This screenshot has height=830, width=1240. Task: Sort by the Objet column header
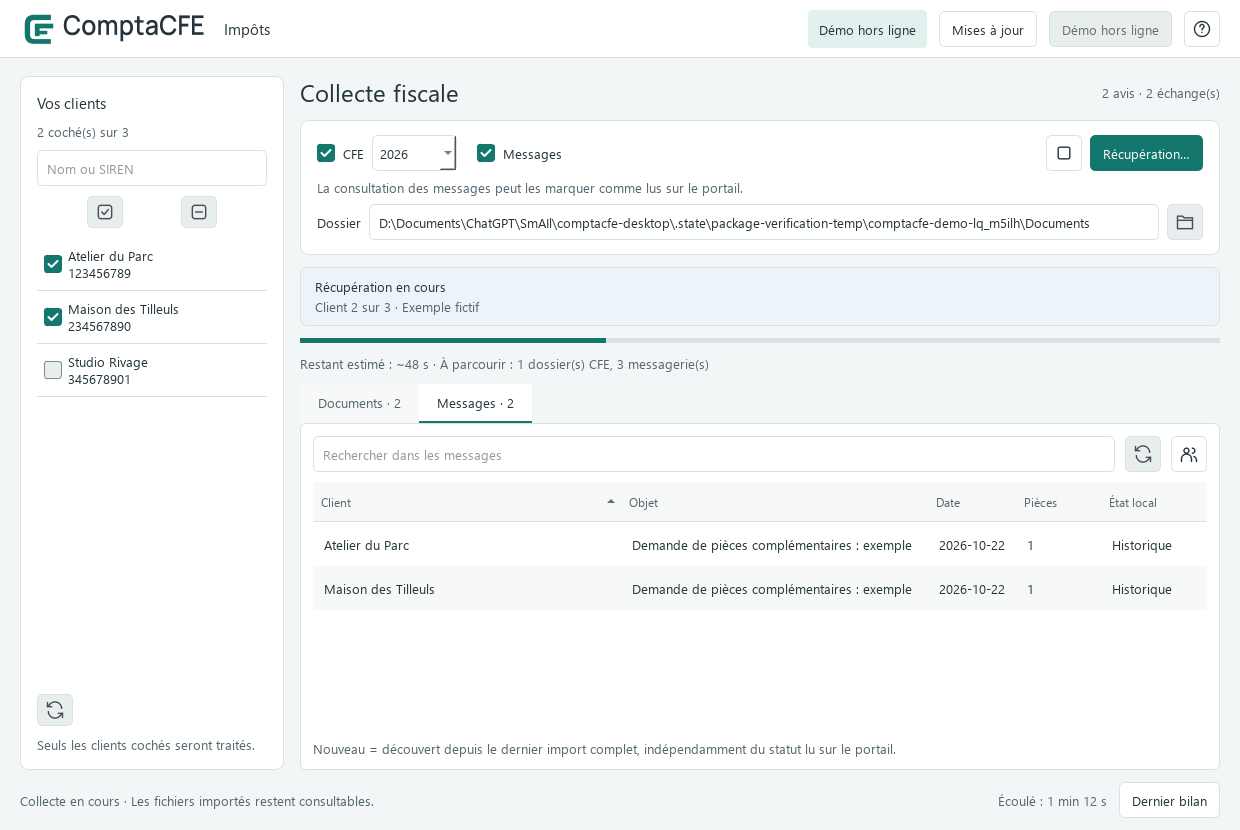pyautogui.click(x=774, y=502)
